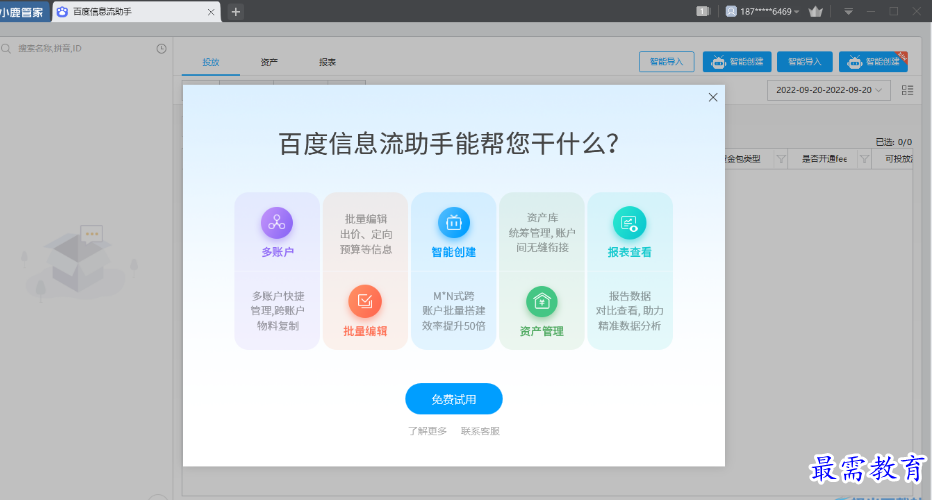
Task: Click the column layout settings icon
Action: point(907,90)
